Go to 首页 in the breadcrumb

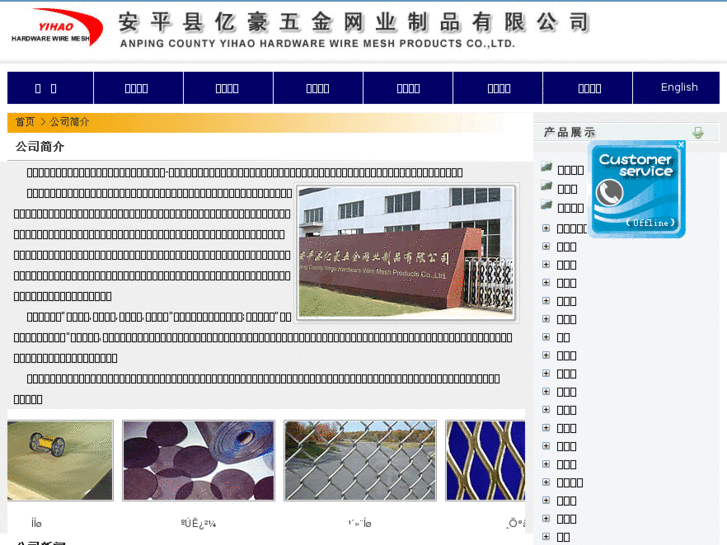[x=25, y=122]
